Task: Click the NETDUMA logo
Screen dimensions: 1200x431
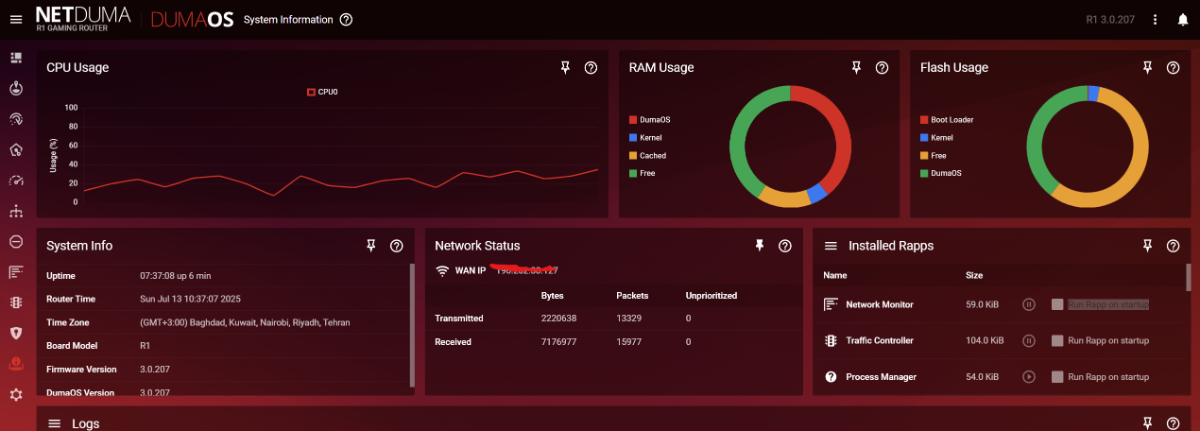Action: point(85,19)
